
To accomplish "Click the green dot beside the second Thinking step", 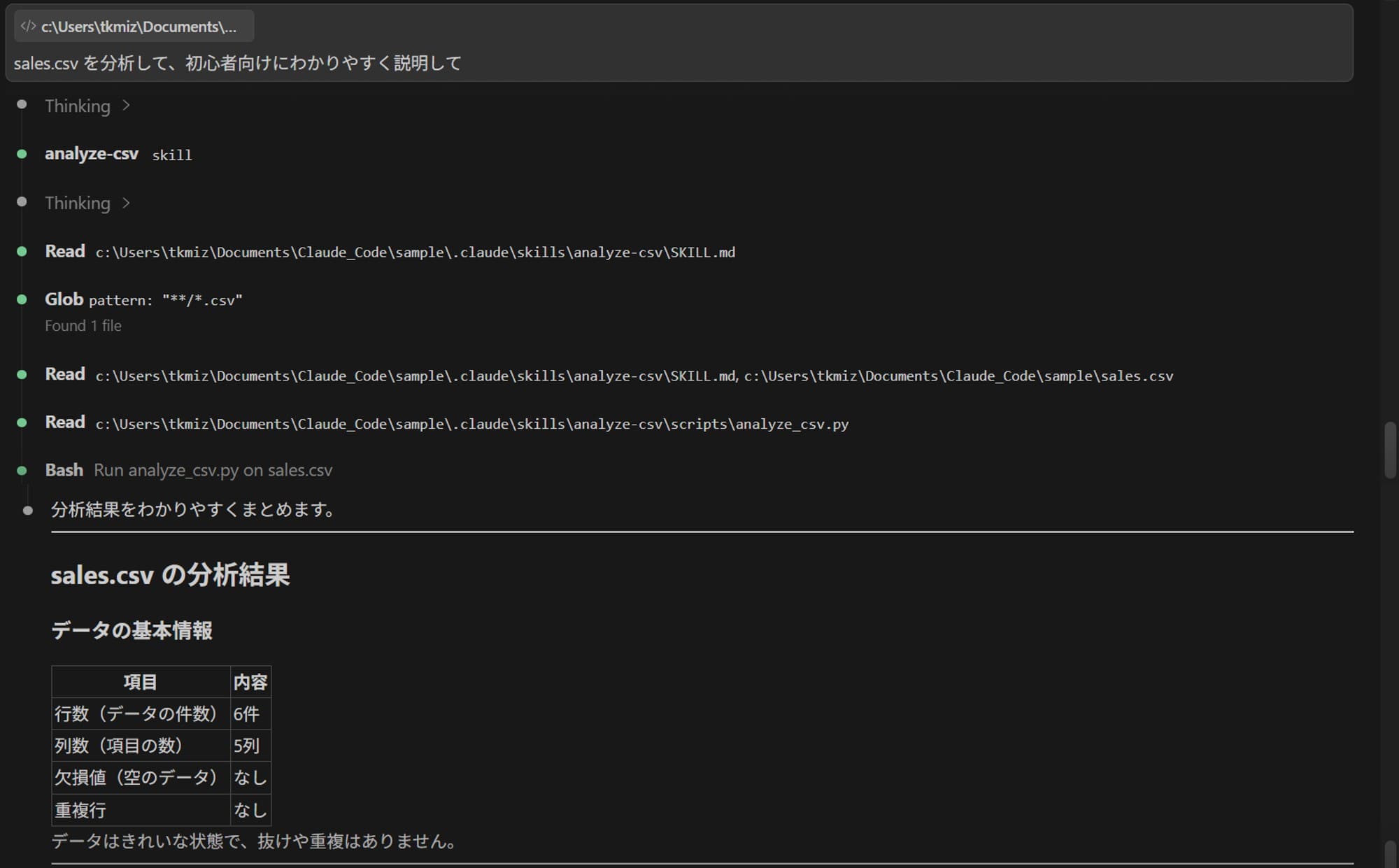I will click(x=21, y=203).
